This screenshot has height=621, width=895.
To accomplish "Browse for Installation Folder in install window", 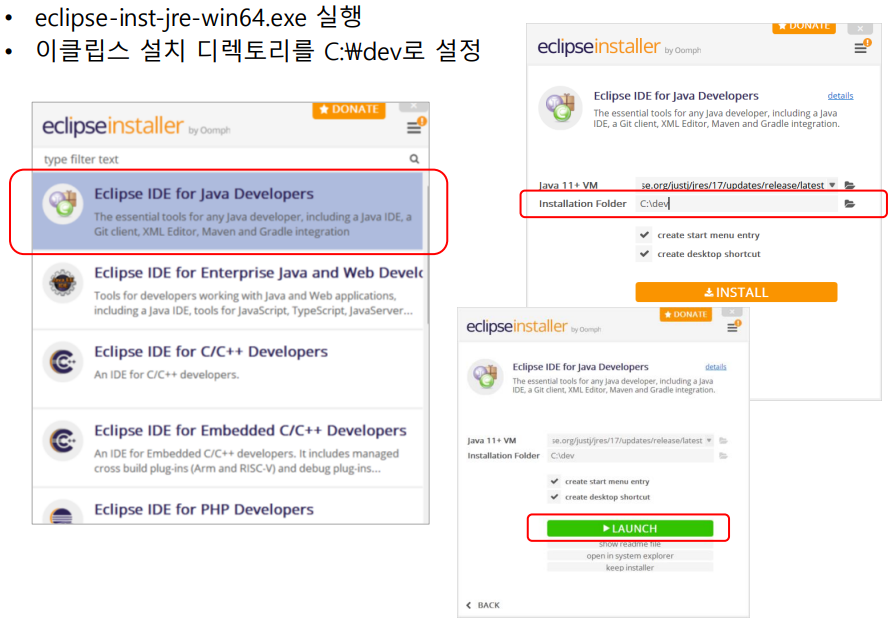I will point(850,204).
